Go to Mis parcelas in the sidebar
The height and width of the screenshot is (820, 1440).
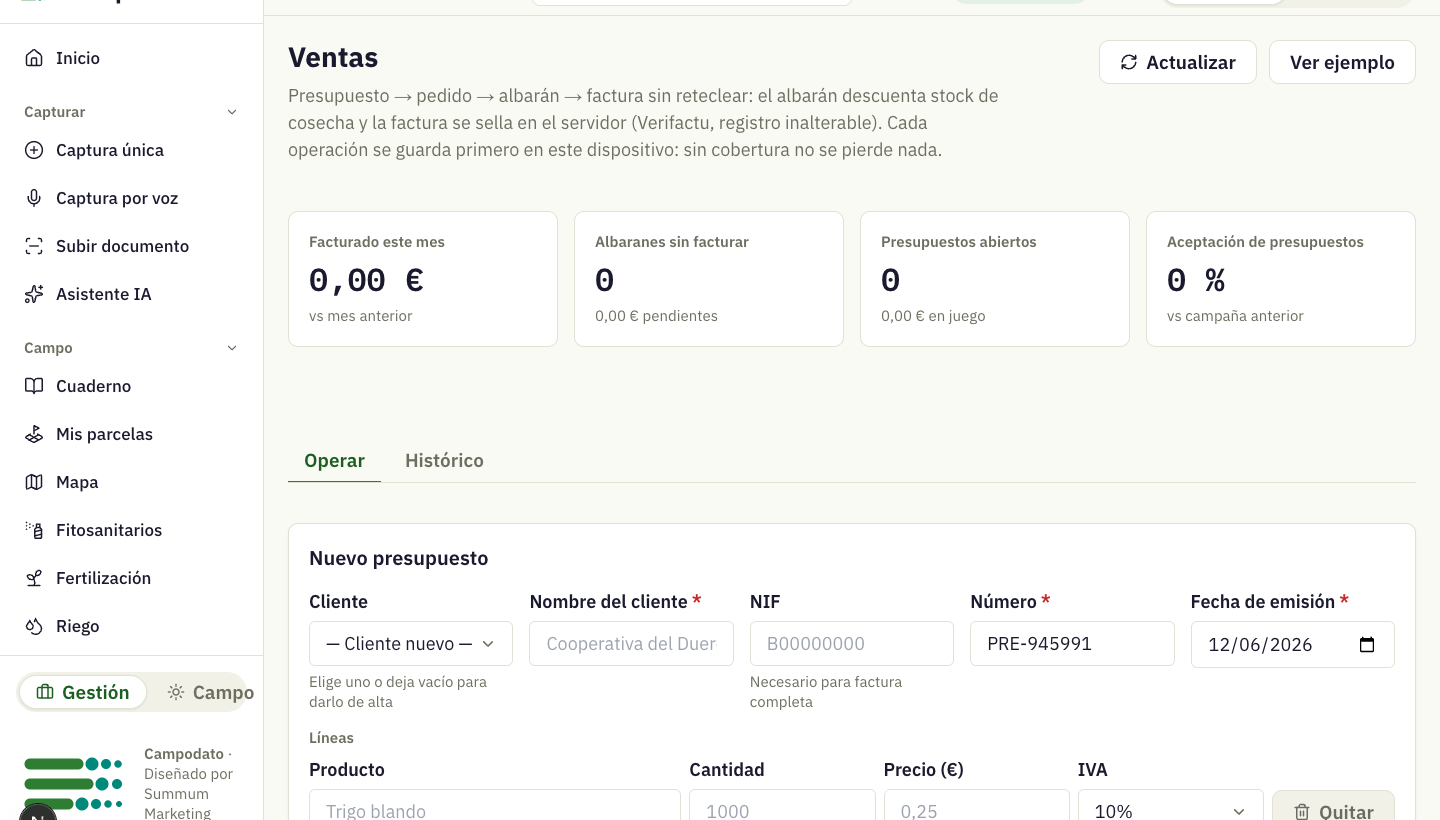click(131, 434)
